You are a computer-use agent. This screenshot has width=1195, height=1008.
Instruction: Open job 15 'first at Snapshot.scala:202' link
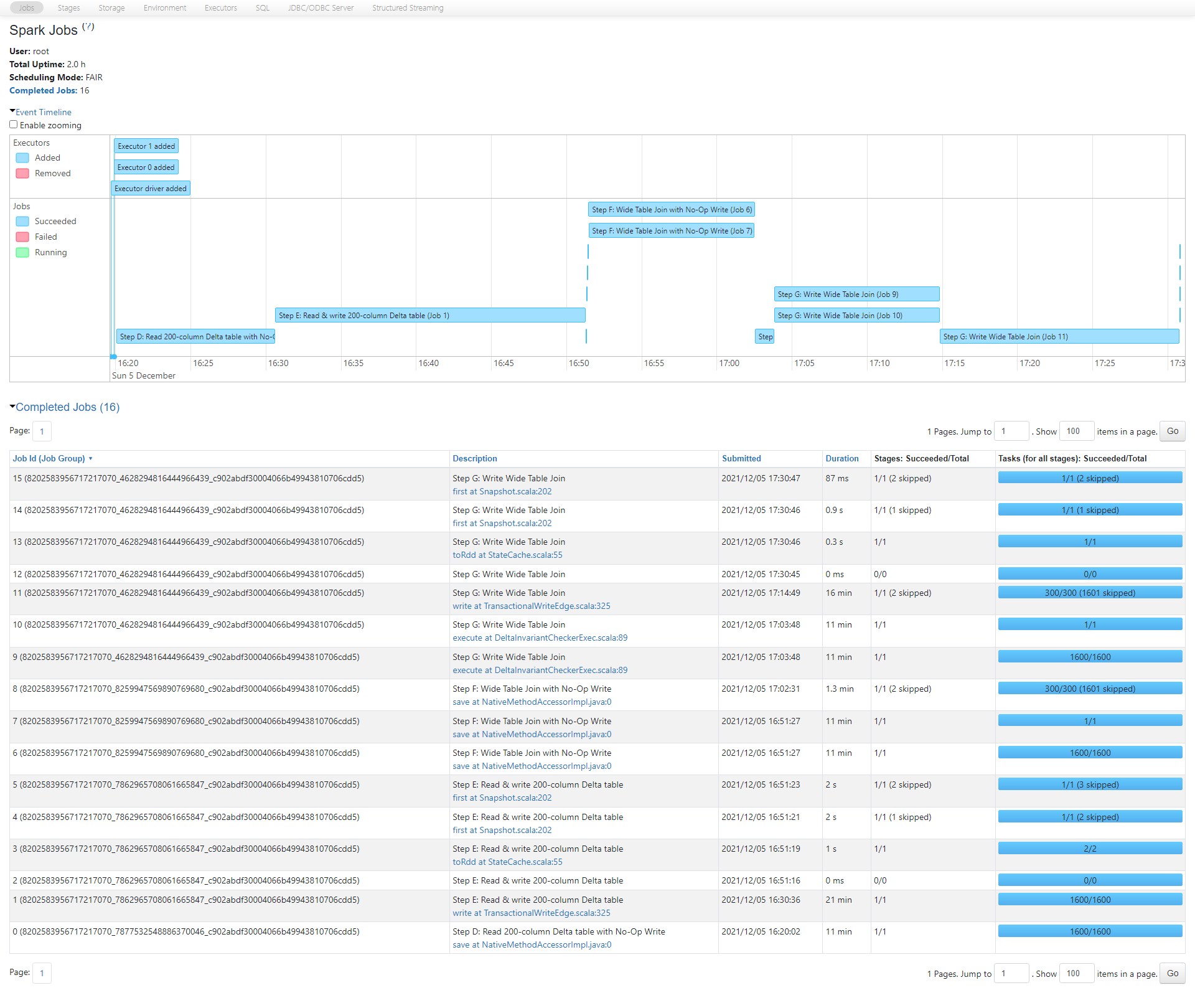click(x=502, y=492)
